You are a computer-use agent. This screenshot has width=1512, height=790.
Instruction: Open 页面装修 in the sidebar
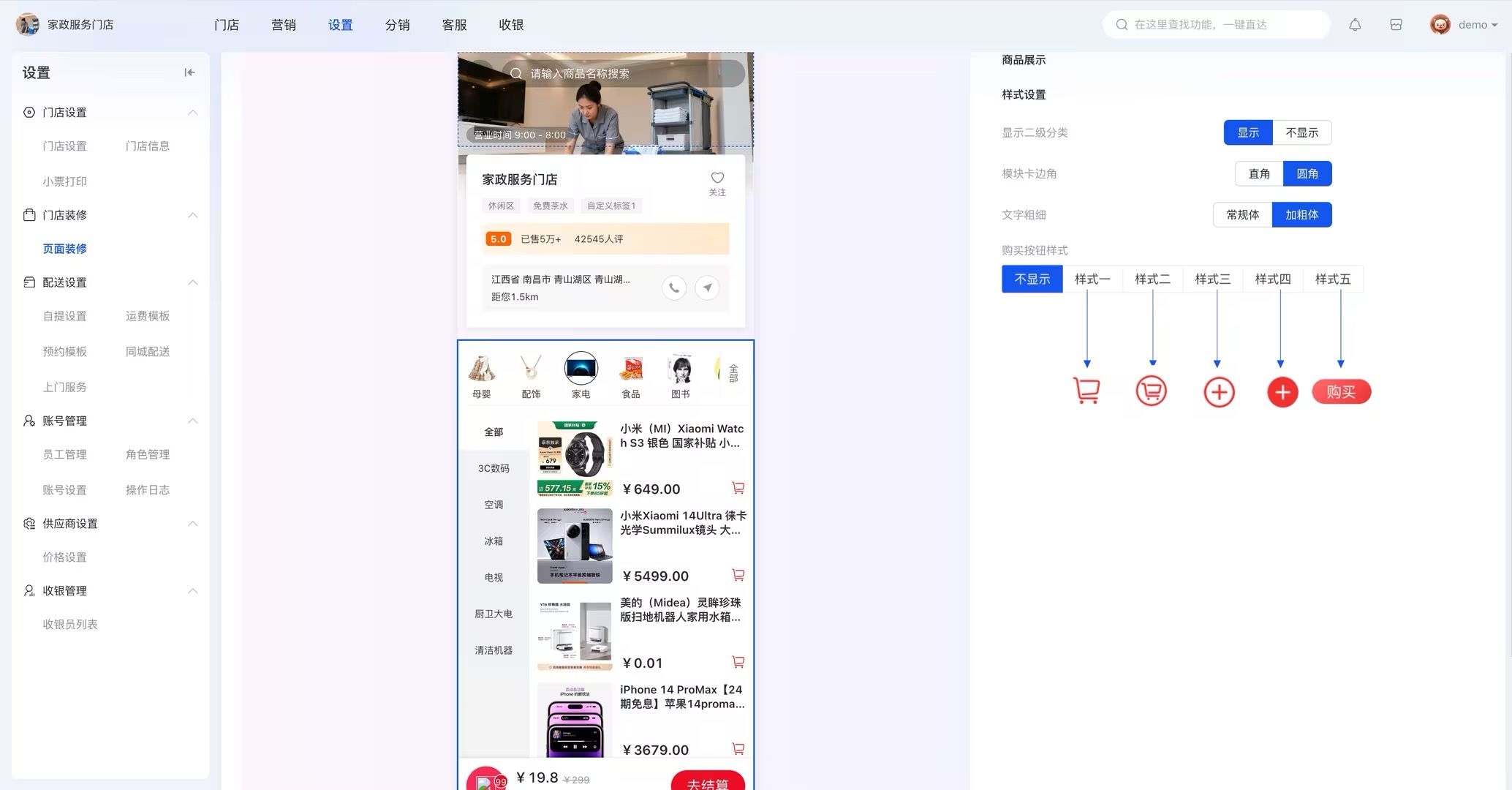(x=64, y=248)
